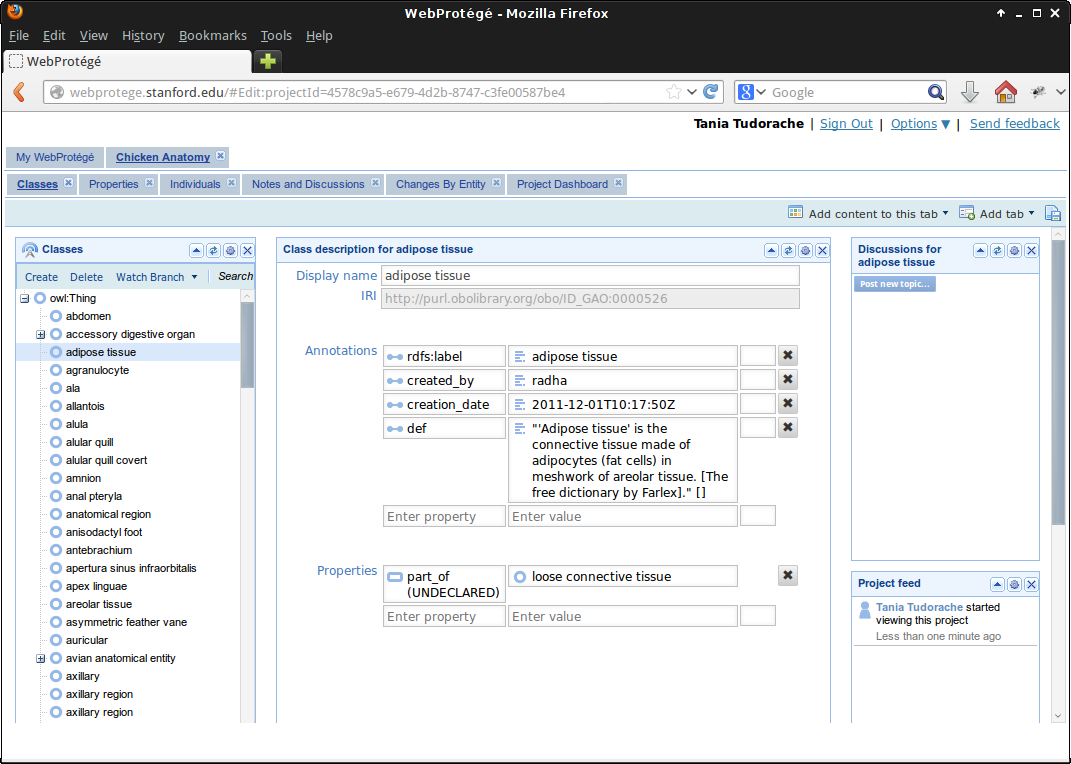Close the Classes panel
This screenshot has width=1071, height=764.
(248, 251)
